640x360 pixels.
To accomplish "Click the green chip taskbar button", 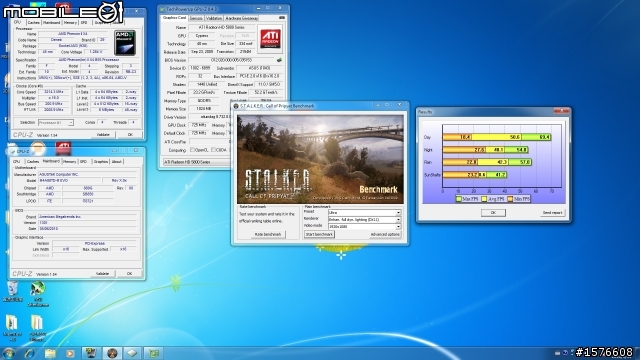I will (x=153, y=353).
